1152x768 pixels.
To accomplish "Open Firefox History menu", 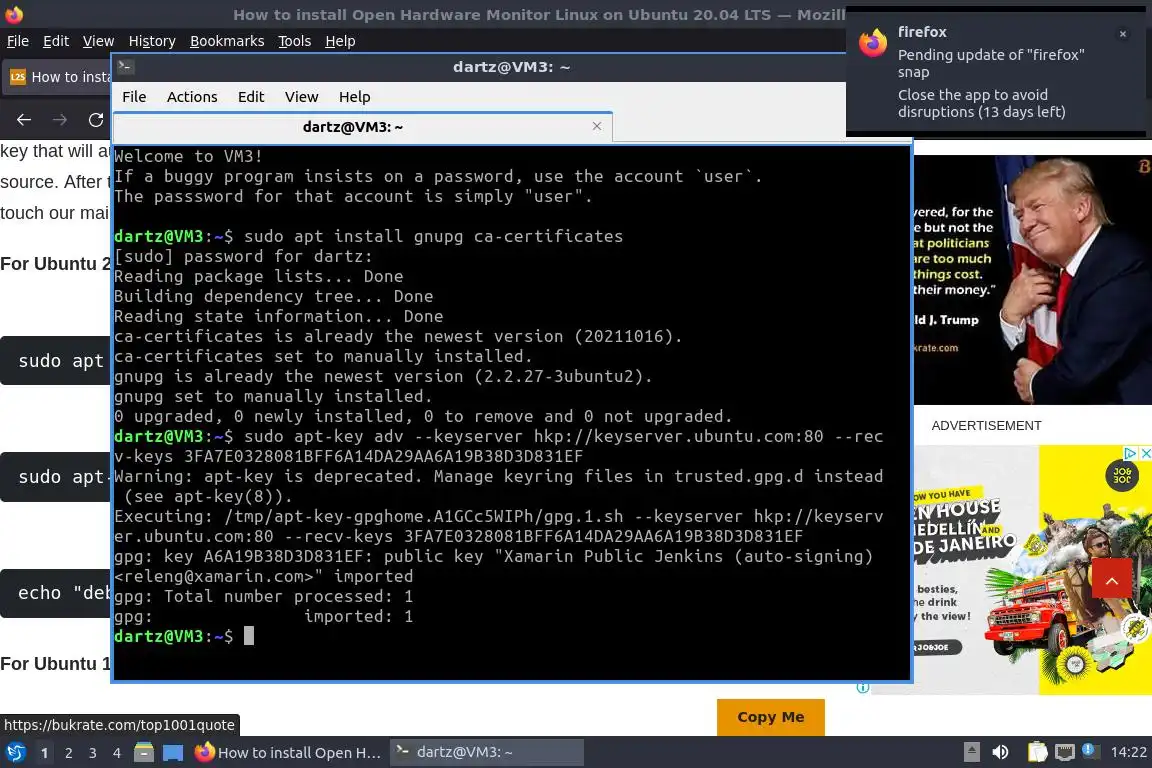I will tap(152, 41).
